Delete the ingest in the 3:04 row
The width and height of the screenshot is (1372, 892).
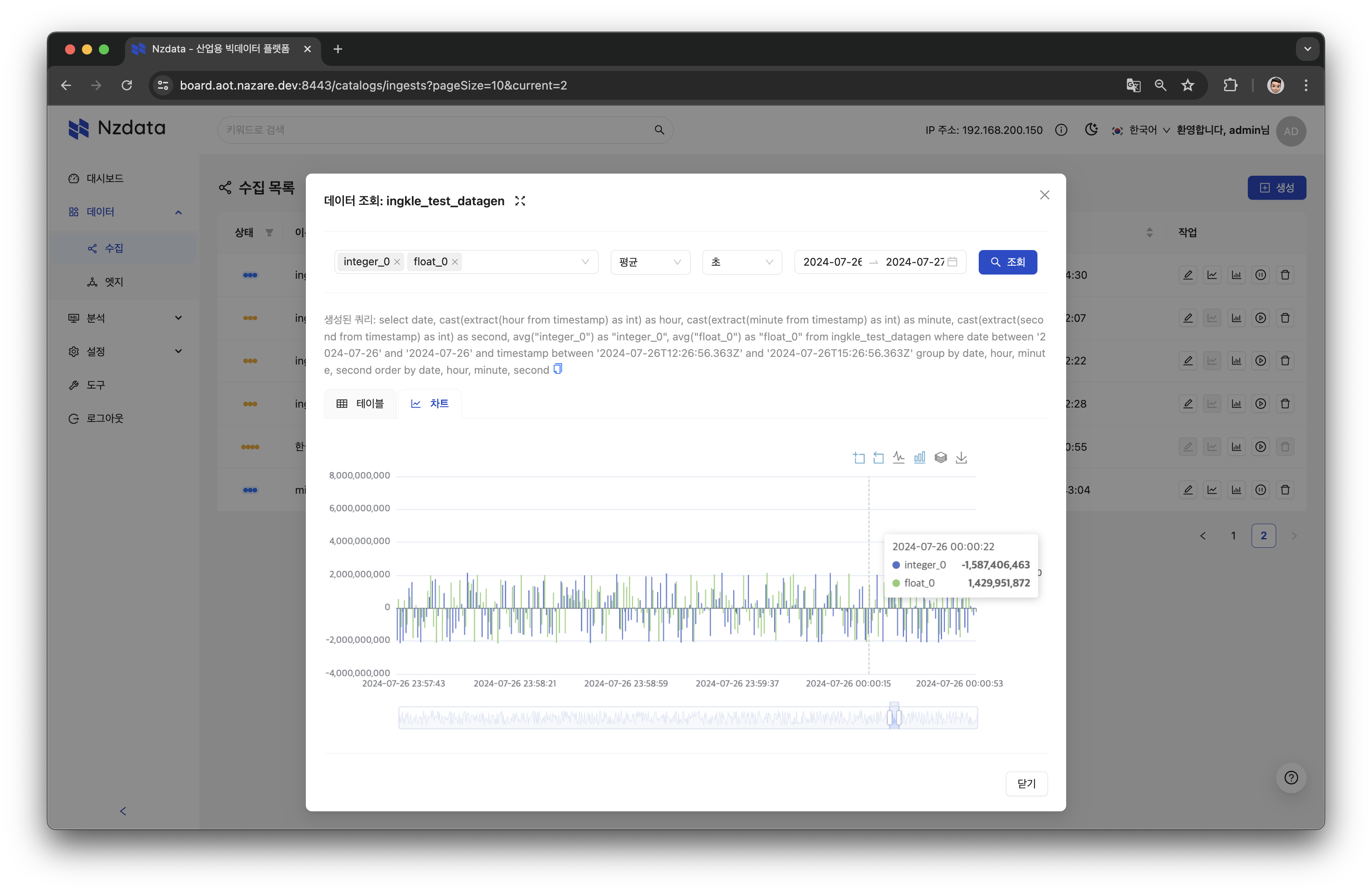pyautogui.click(x=1285, y=490)
